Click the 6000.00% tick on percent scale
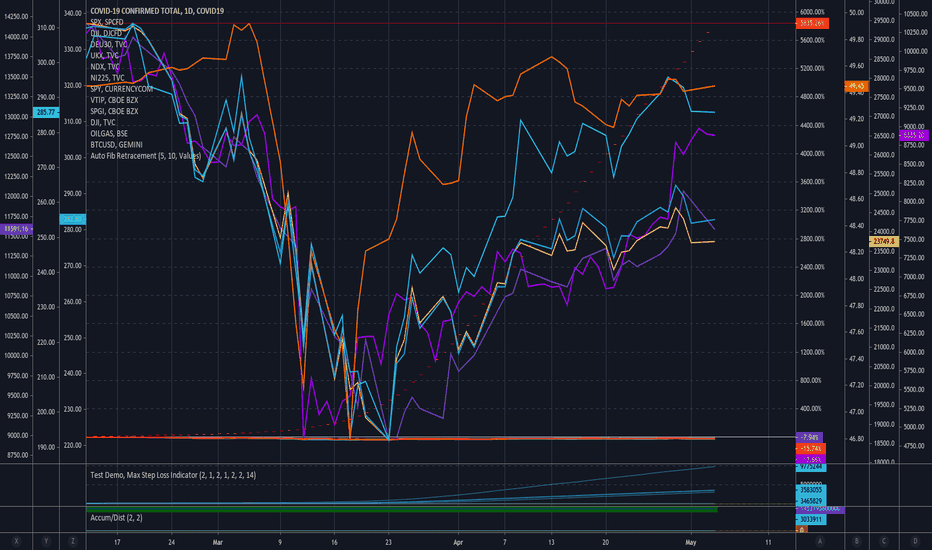This screenshot has width=932, height=550. tap(812, 12)
